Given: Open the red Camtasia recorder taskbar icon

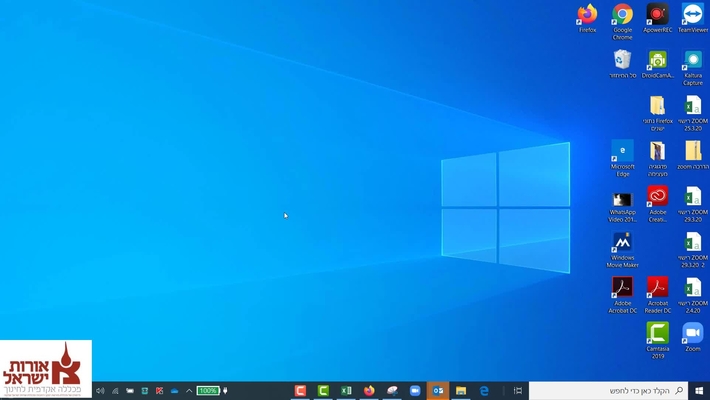Looking at the screenshot, I should (x=300, y=390).
